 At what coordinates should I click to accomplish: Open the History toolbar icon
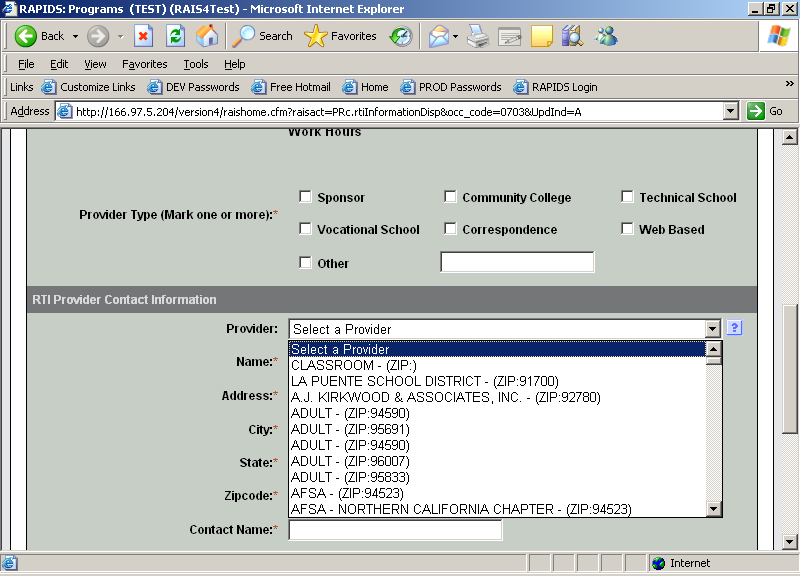(x=400, y=36)
